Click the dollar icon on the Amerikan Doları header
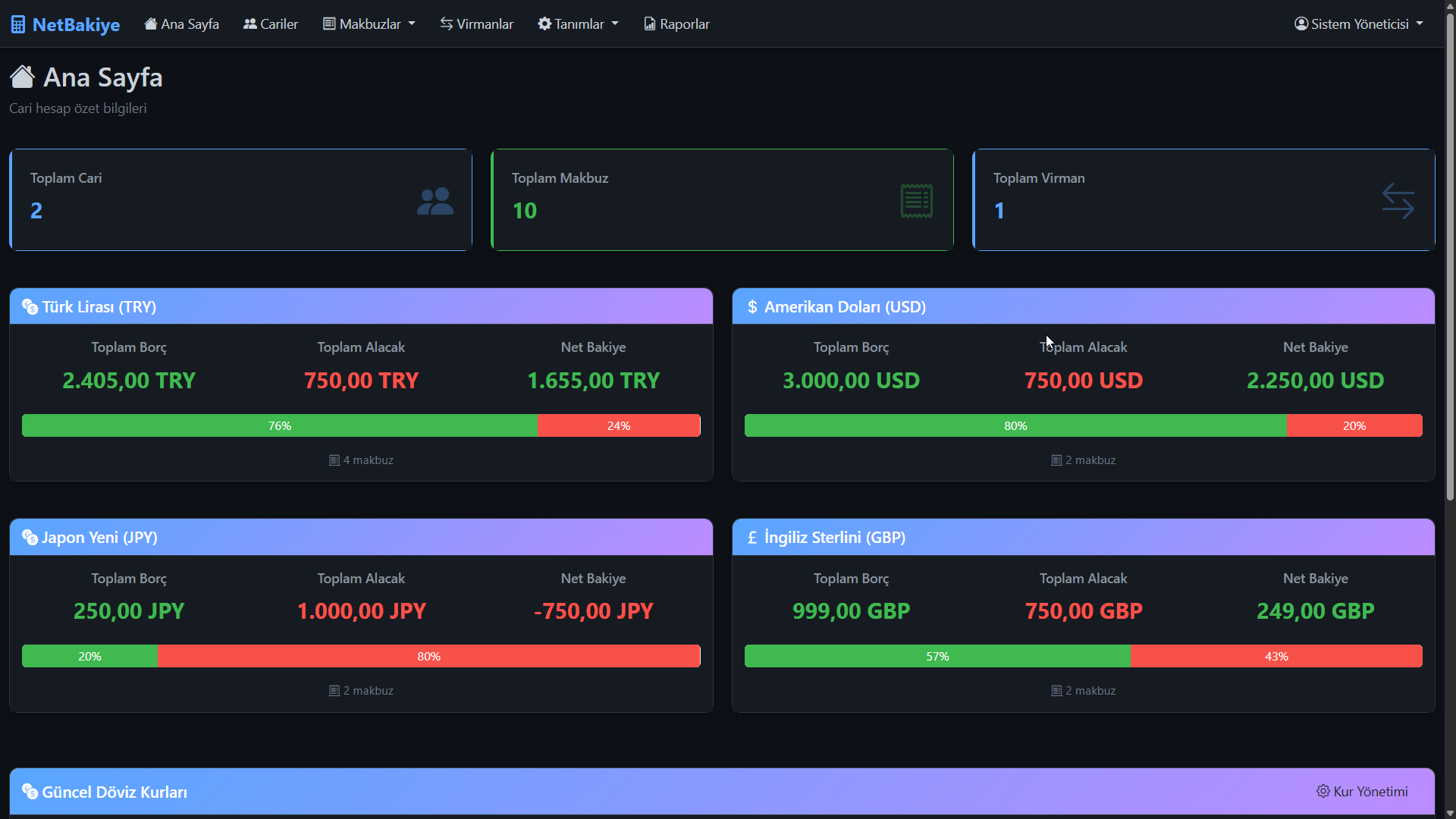Screen dimensions: 1456x819 (x=752, y=307)
